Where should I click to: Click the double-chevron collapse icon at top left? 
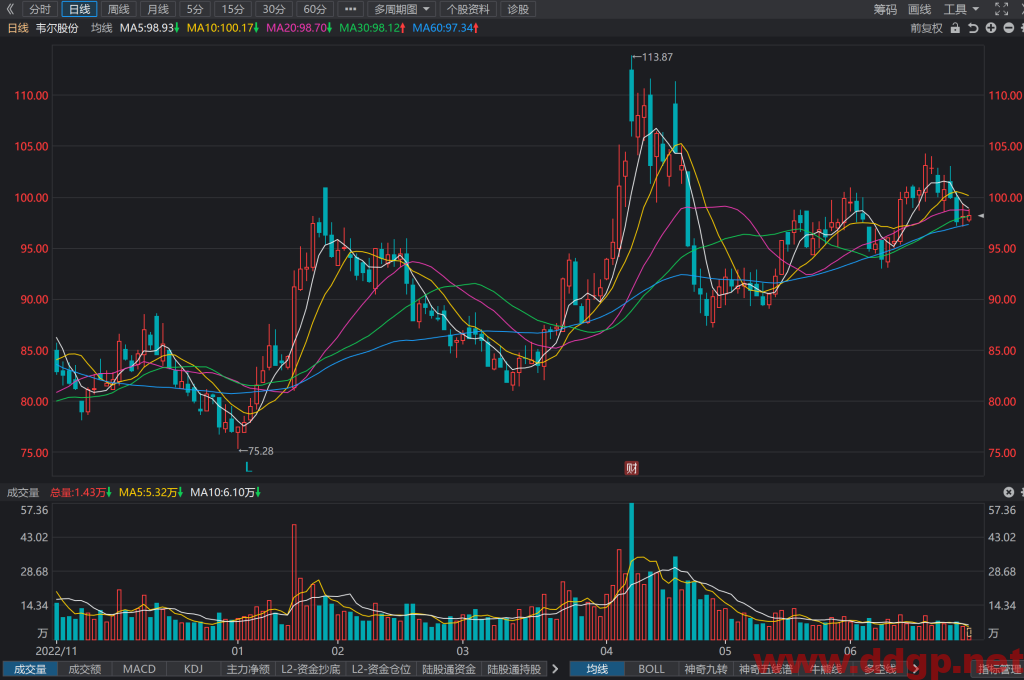10,9
